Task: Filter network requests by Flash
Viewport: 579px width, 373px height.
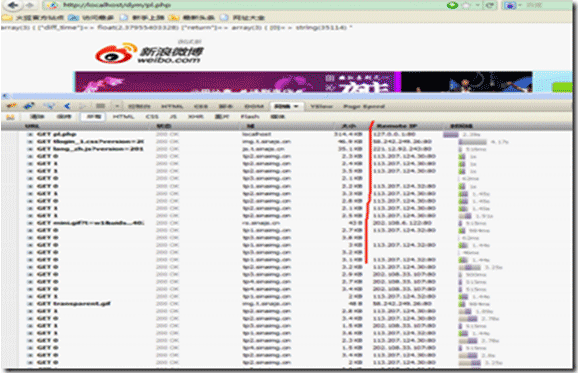Action: (250, 117)
